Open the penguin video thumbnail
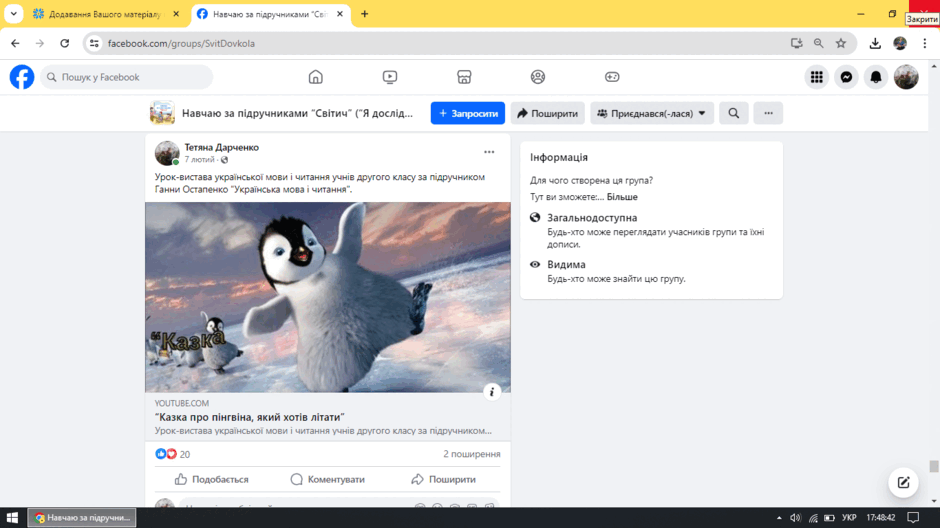This screenshot has width=940, height=528. [x=327, y=297]
